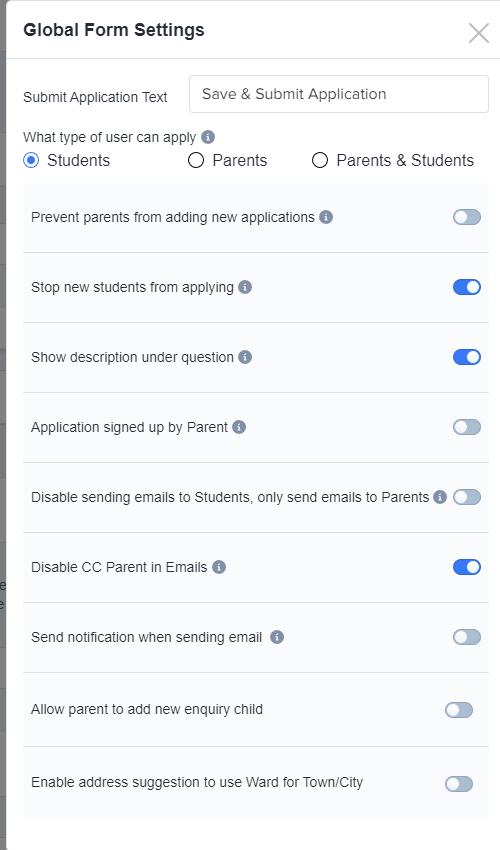Screen dimensions: 500x850
Task: Enable 'Prevent parents from adding new applications' toggle
Action: pyautogui.click(x=467, y=217)
